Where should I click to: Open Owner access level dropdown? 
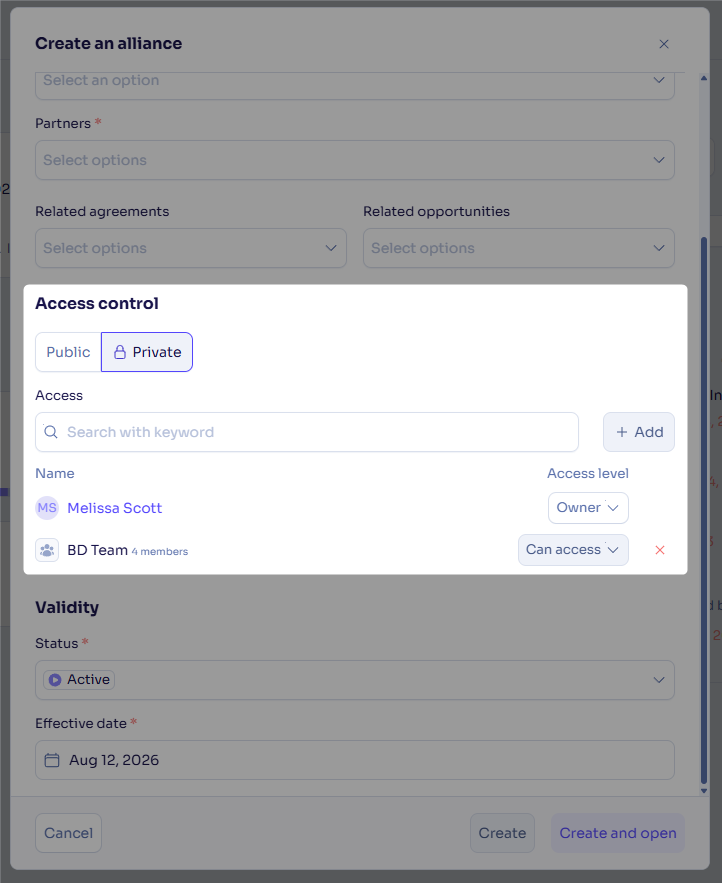pos(588,508)
